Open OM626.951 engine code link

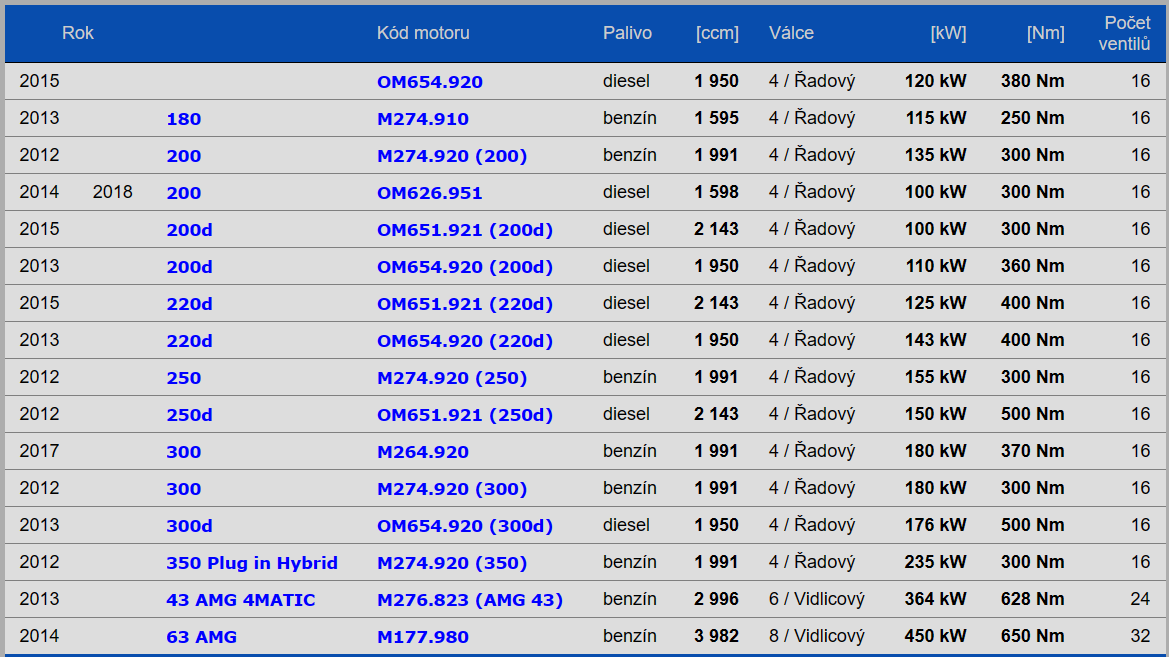[429, 192]
